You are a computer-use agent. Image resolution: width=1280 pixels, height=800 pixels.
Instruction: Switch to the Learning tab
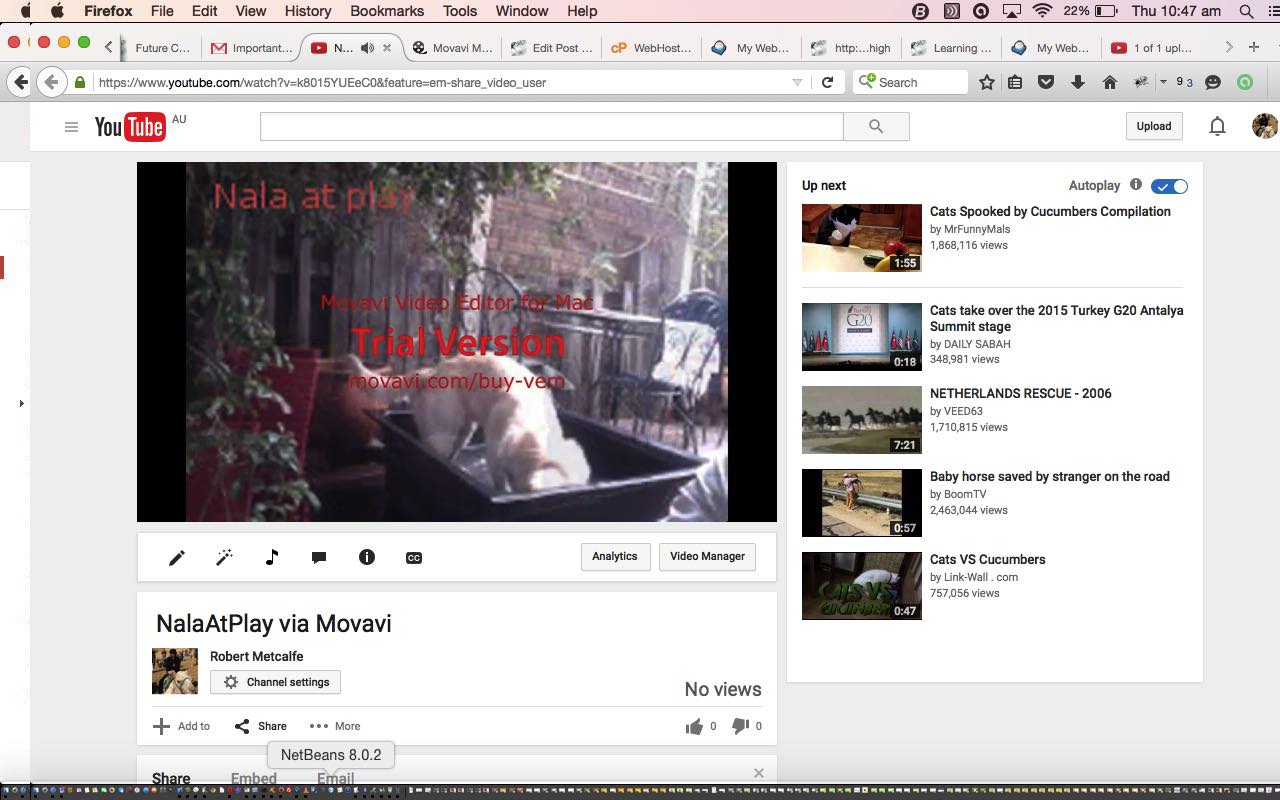[x=951, y=47]
